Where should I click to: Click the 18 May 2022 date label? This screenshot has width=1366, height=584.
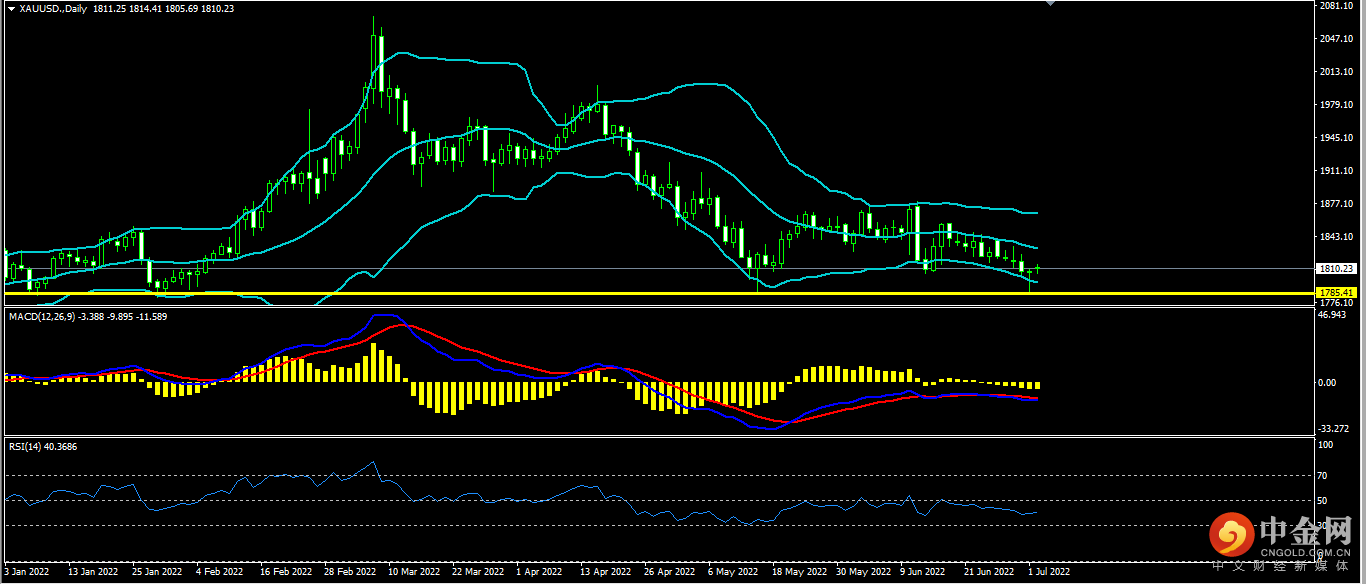(x=798, y=572)
